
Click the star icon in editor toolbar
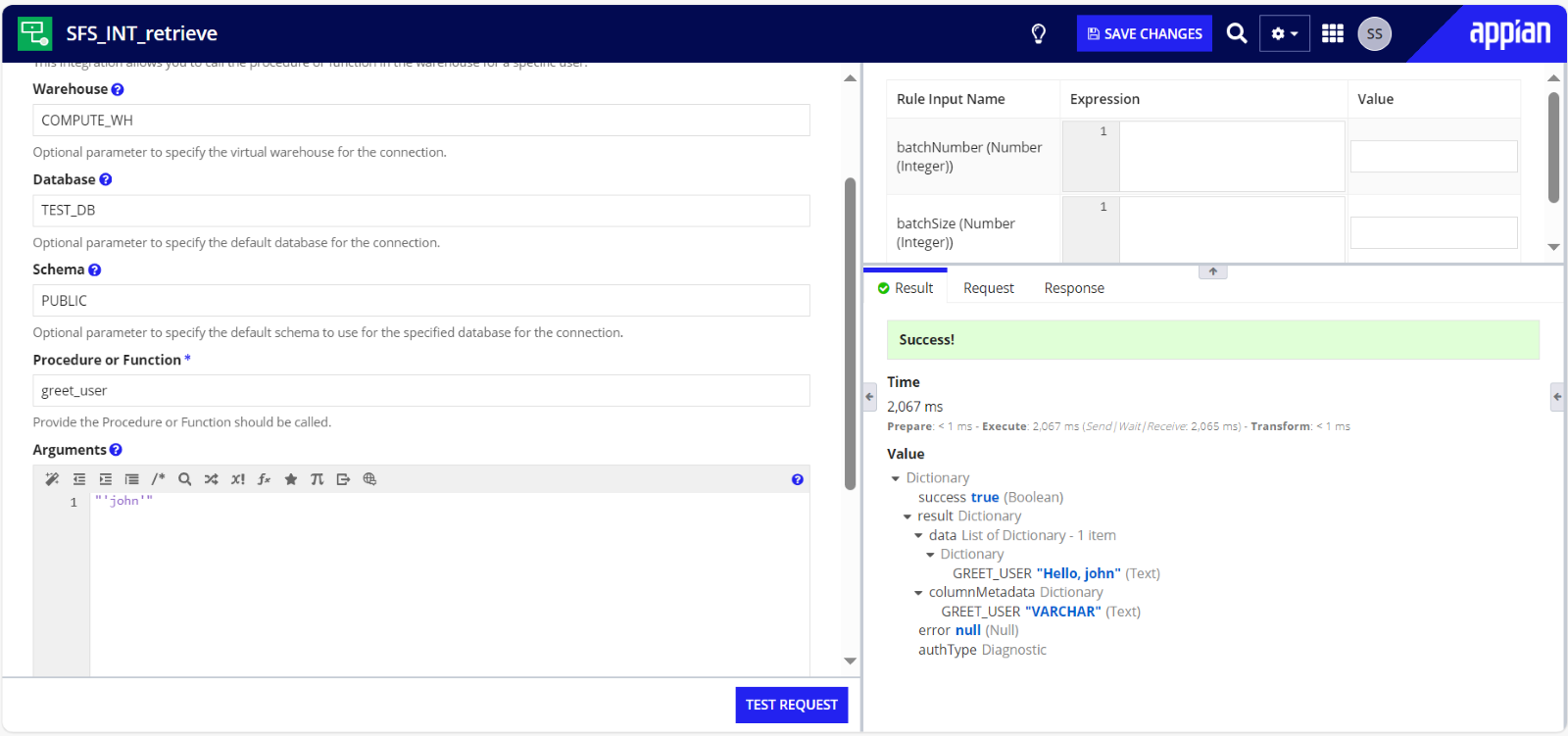tap(291, 479)
